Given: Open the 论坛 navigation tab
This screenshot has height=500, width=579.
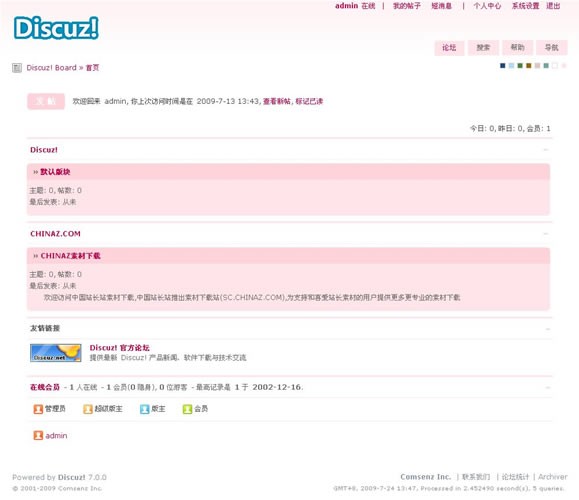Looking at the screenshot, I should [x=449, y=48].
